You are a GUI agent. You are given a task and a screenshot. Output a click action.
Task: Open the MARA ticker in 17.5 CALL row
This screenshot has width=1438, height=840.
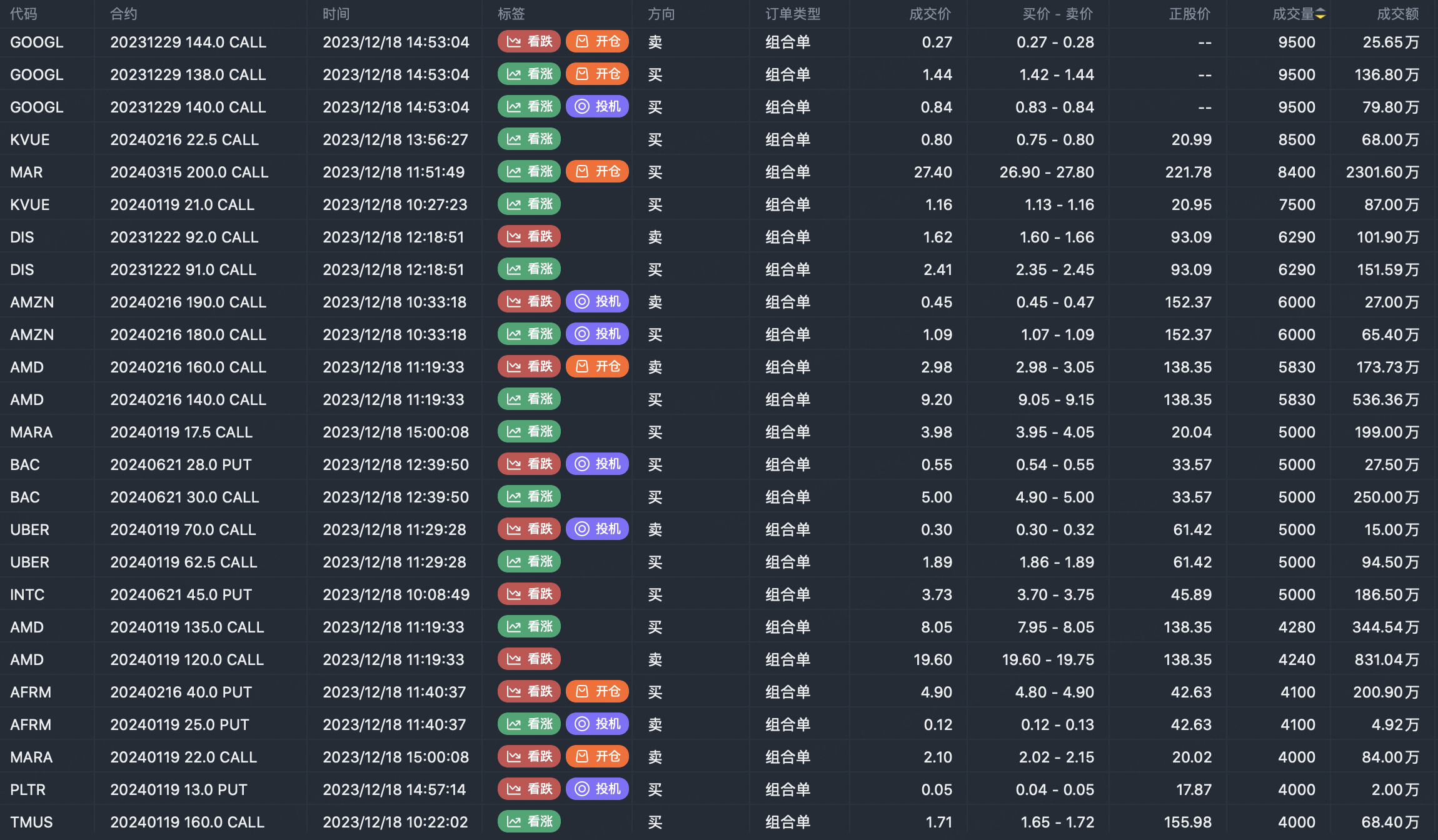coord(31,432)
